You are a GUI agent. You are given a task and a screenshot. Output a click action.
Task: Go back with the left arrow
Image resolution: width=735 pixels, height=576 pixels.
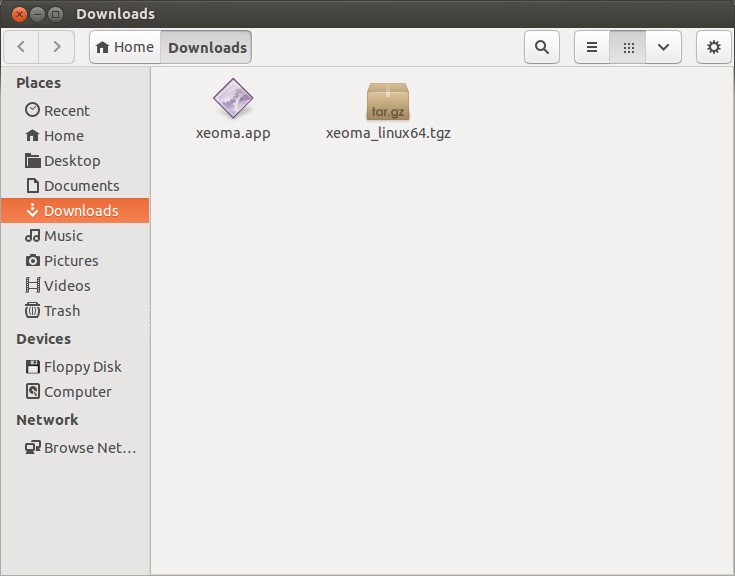(22, 47)
